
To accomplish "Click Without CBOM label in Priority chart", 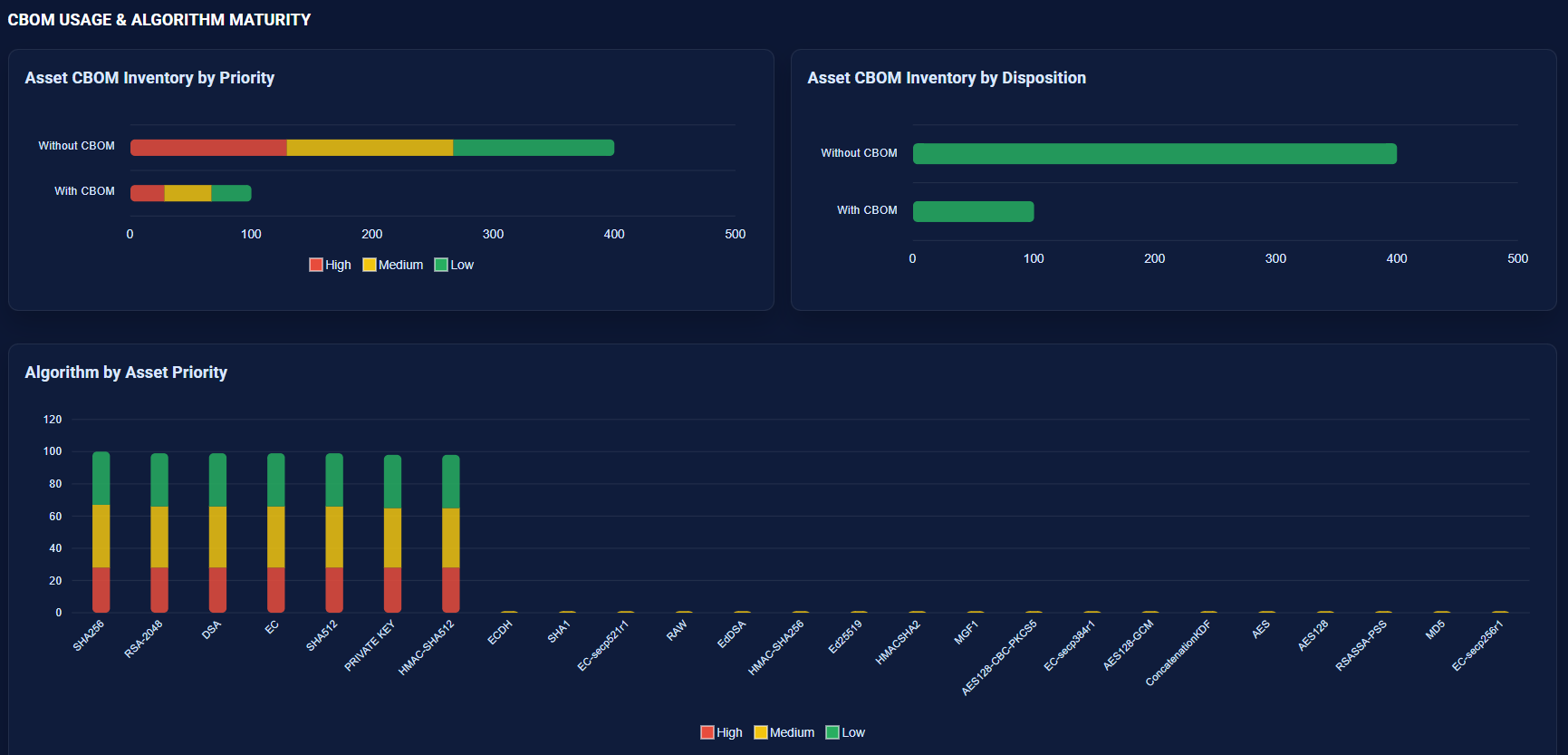I will 76,146.
